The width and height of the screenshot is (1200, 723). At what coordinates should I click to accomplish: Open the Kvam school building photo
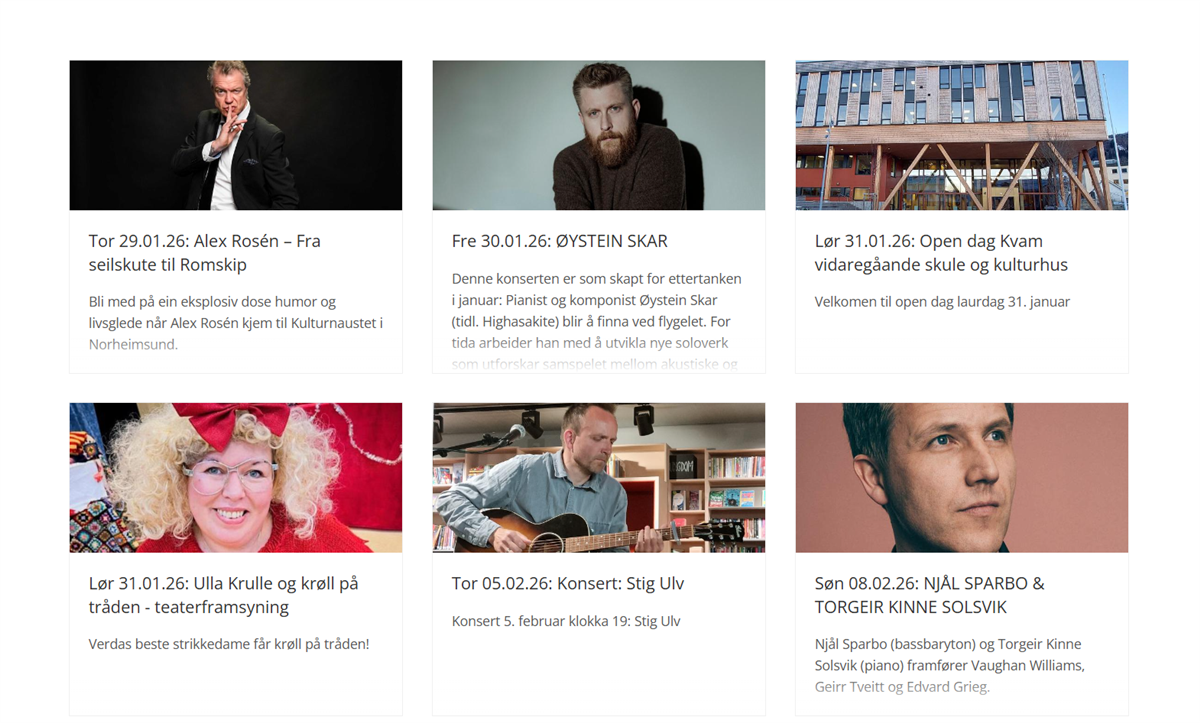tap(961, 135)
